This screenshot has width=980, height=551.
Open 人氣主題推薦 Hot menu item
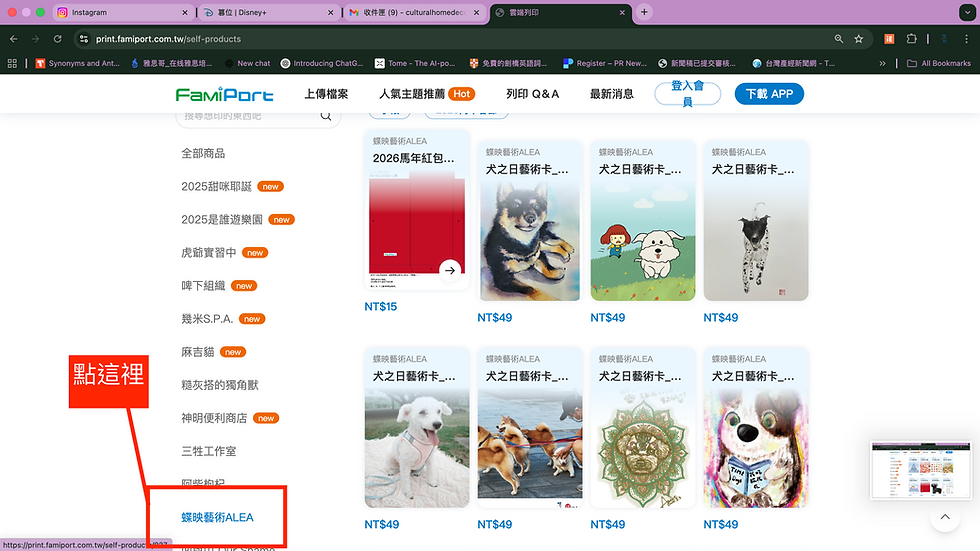(x=427, y=94)
